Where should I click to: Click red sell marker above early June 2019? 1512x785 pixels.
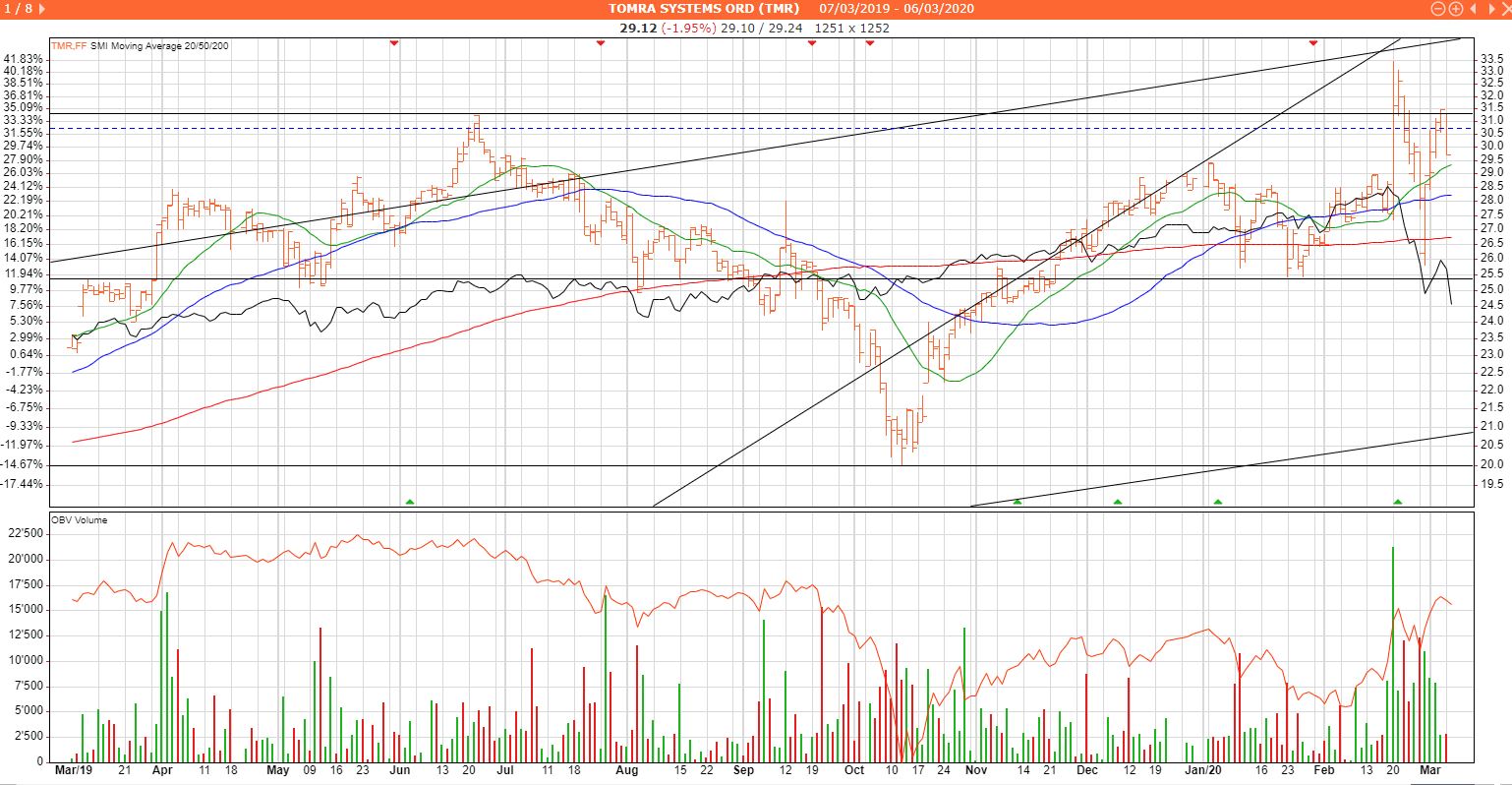(x=394, y=43)
